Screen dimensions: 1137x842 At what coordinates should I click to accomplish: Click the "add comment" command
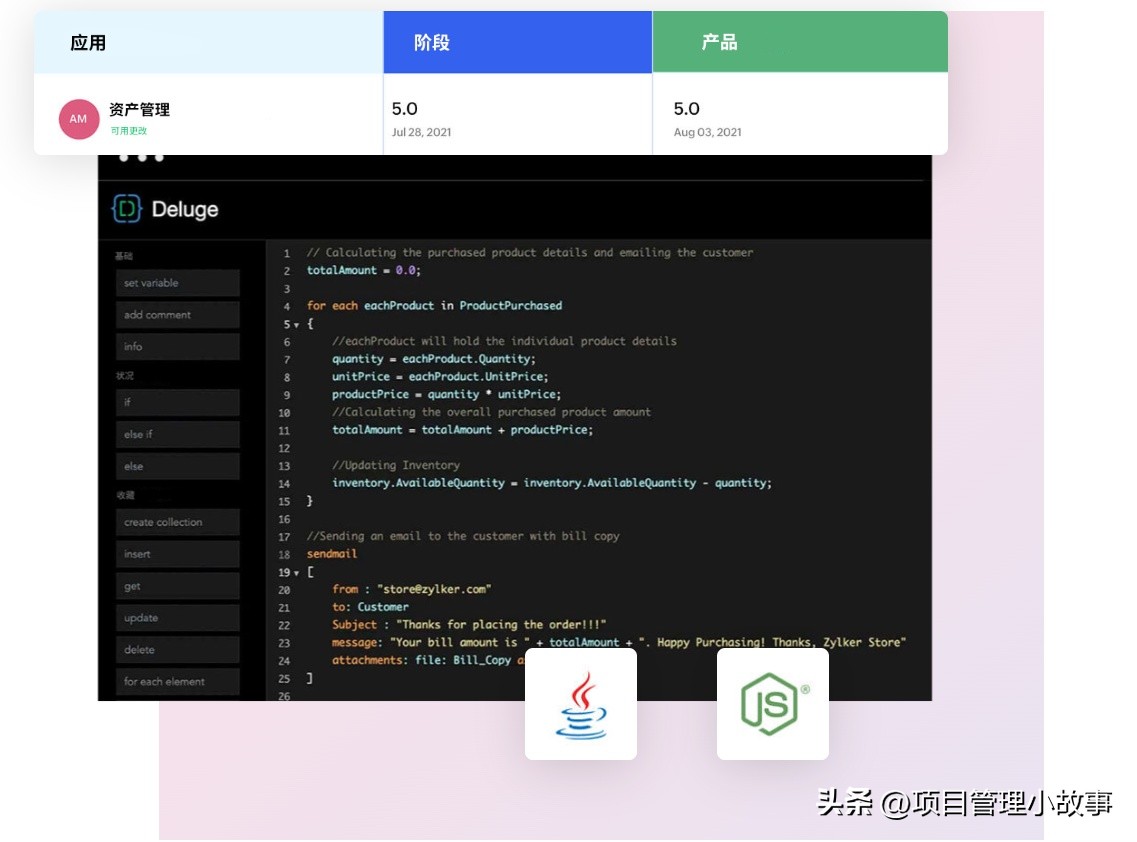tap(177, 314)
